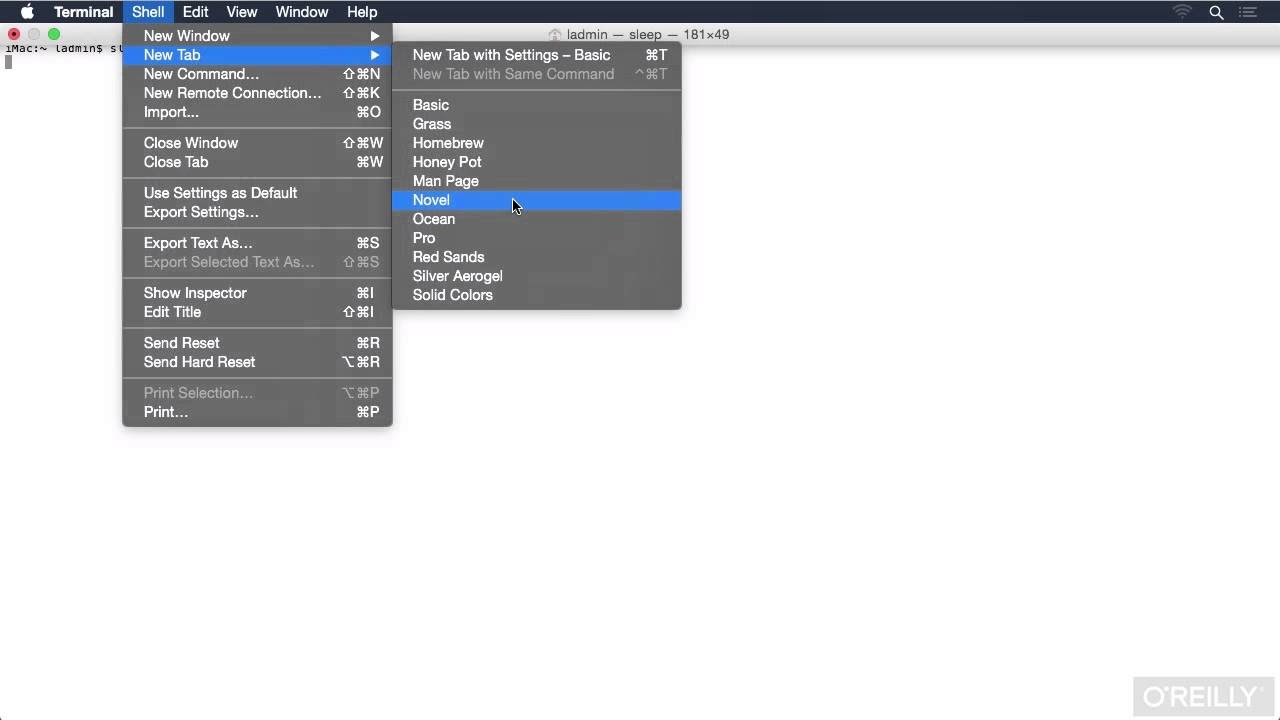Image resolution: width=1280 pixels, height=720 pixels.
Task: Pick the Ocean profile
Action: pos(434,219)
